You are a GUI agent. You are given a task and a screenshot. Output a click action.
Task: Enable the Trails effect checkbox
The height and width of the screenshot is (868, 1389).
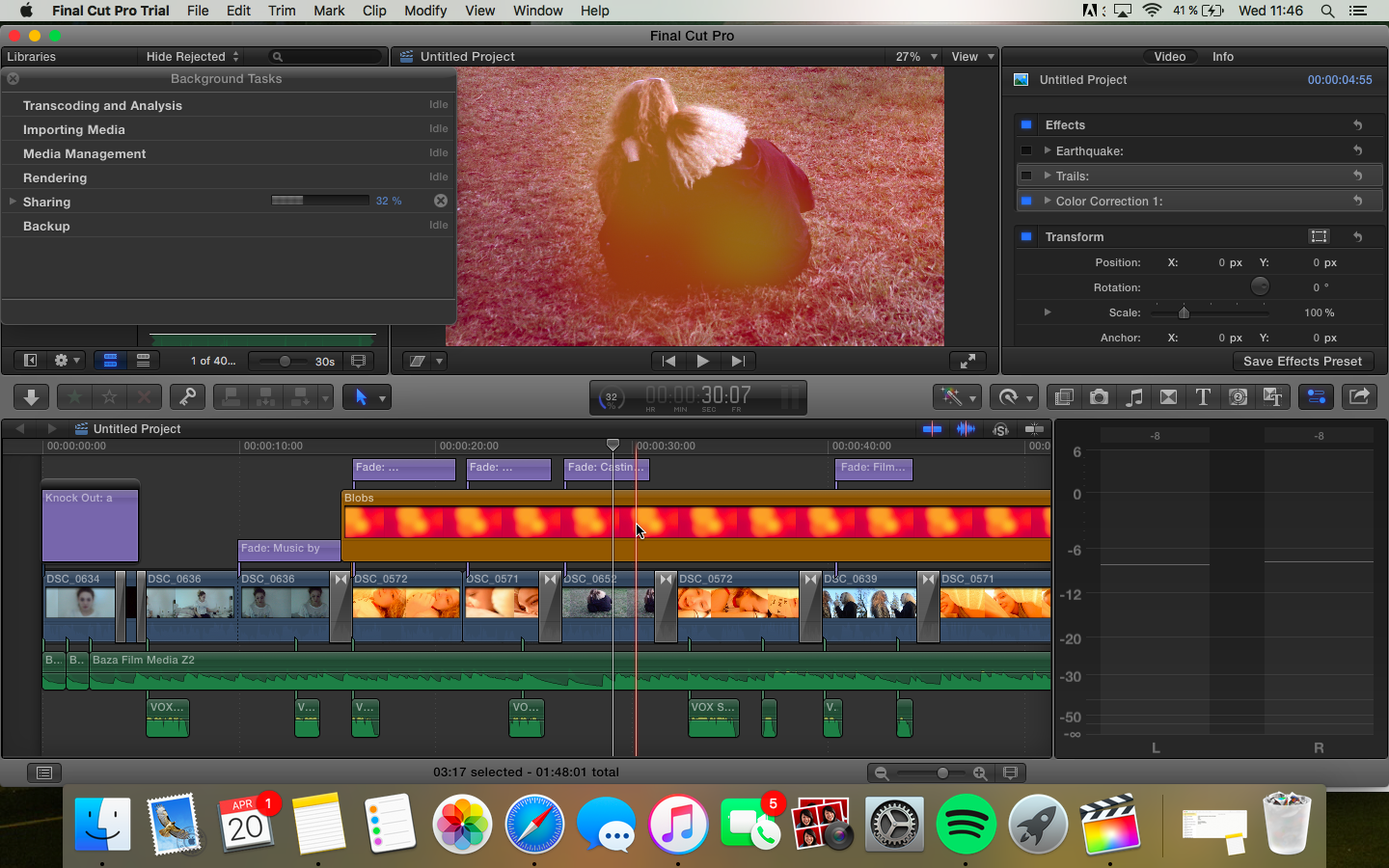click(1026, 176)
